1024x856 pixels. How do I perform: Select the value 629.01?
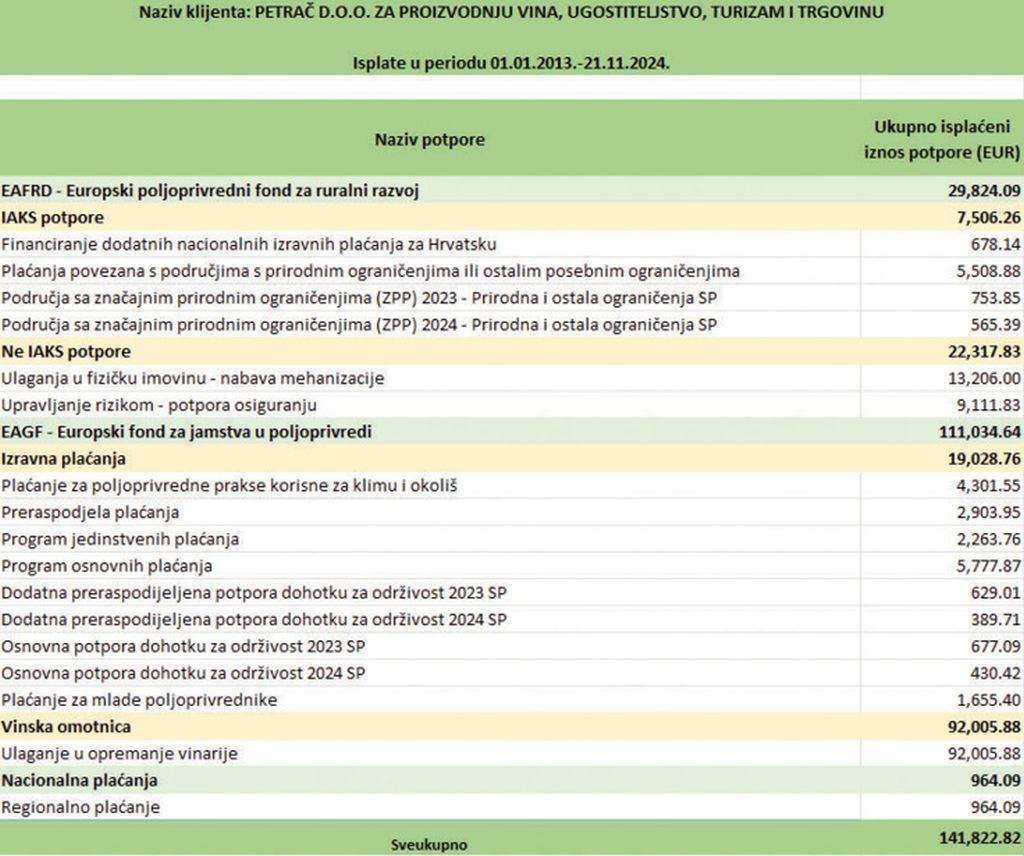pyautogui.click(x=995, y=593)
